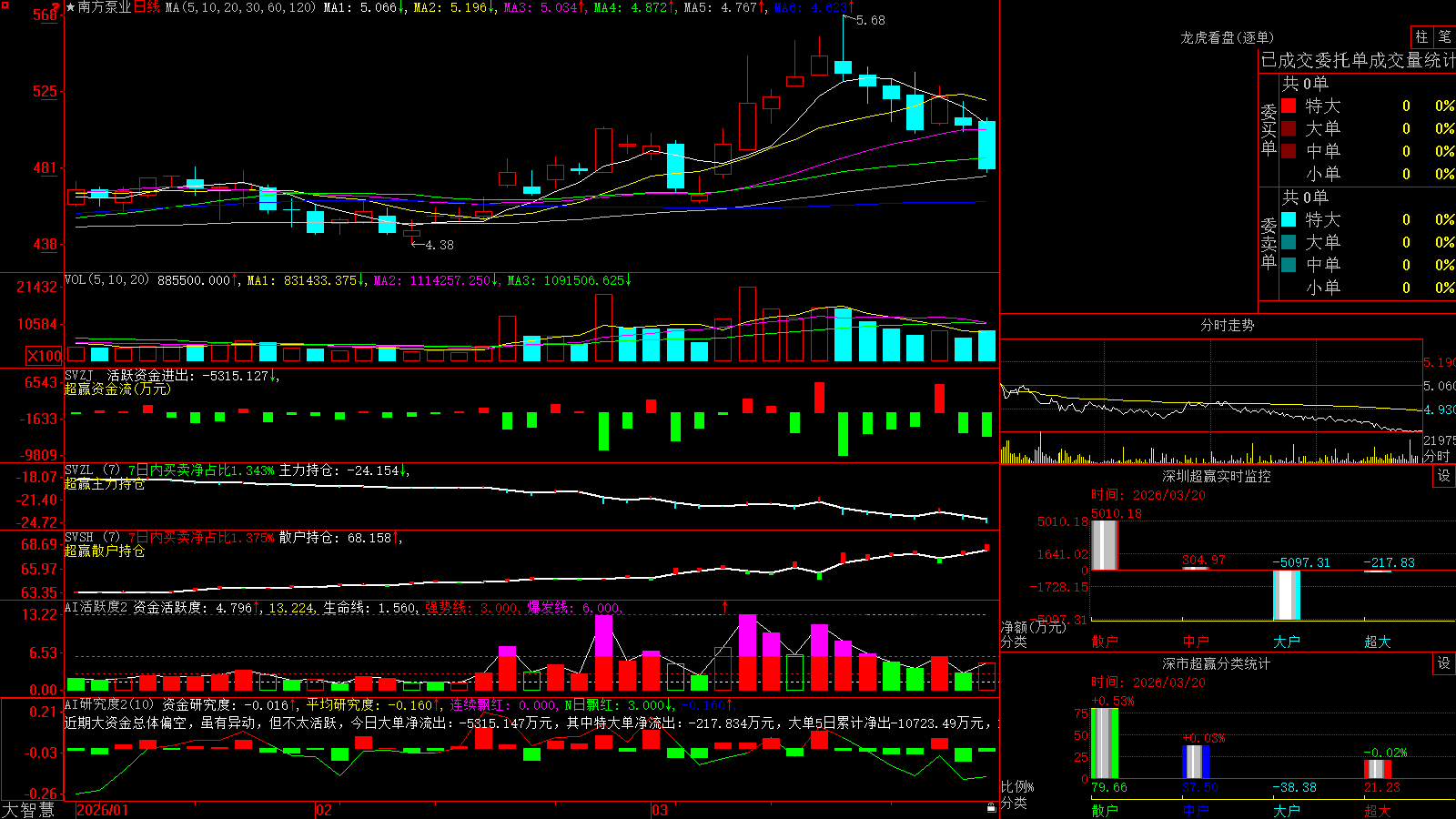Click the -5097.31 大户 bar value

pos(1301,562)
